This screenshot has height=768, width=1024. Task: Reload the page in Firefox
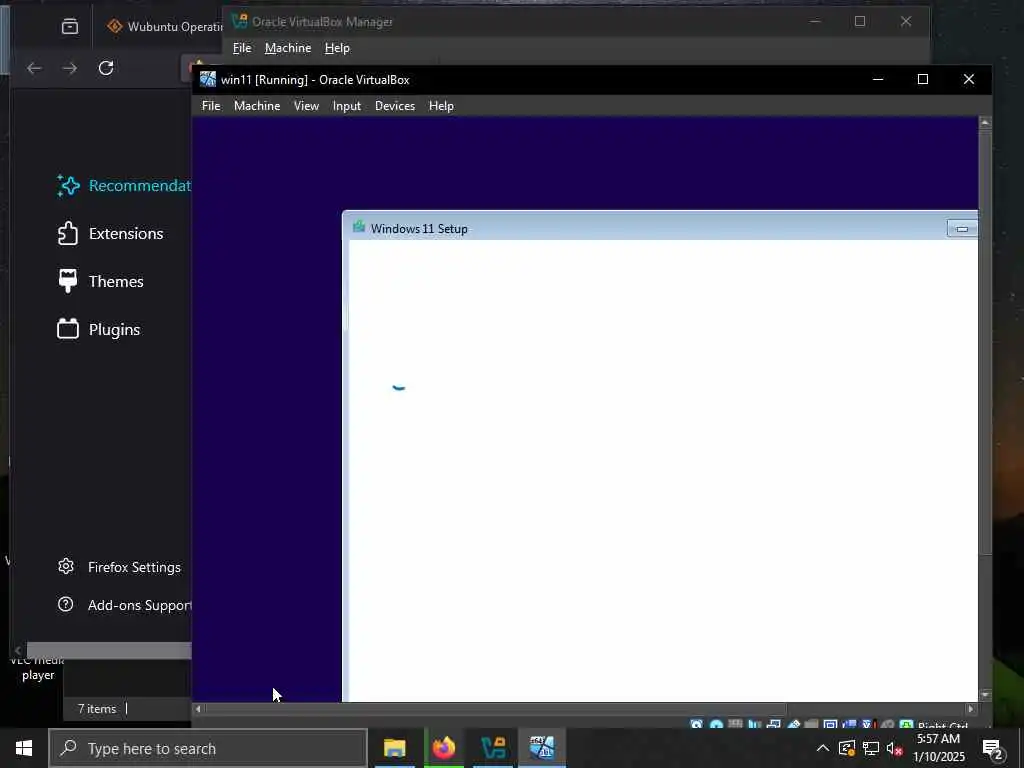pos(106,68)
